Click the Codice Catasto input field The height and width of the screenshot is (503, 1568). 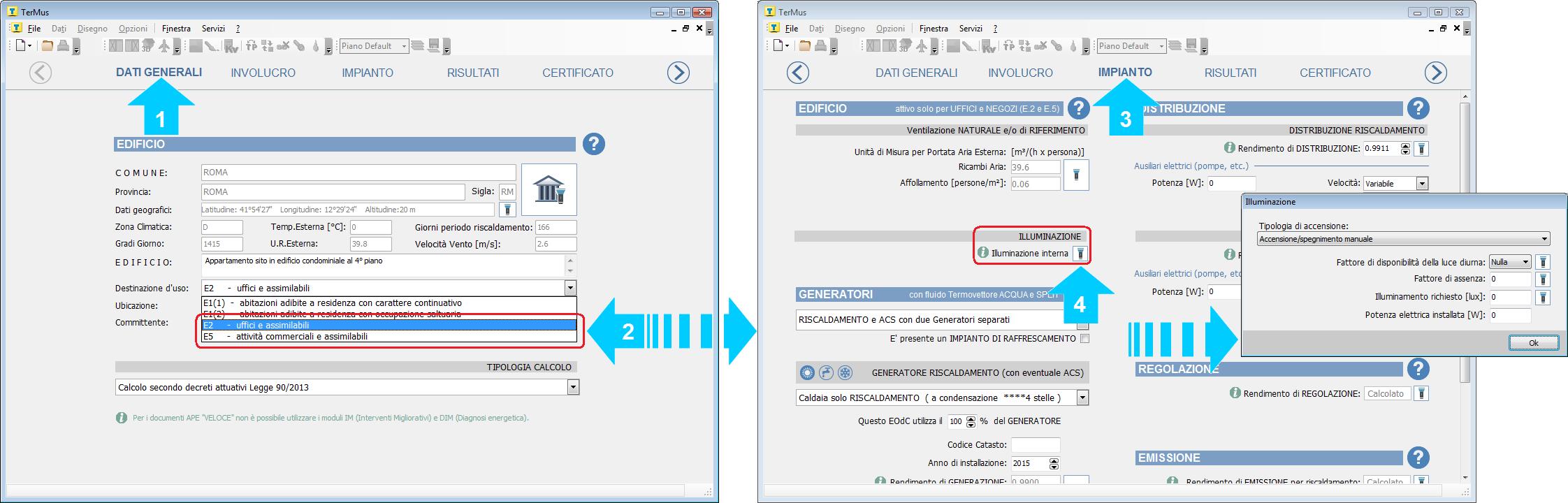[1035, 445]
